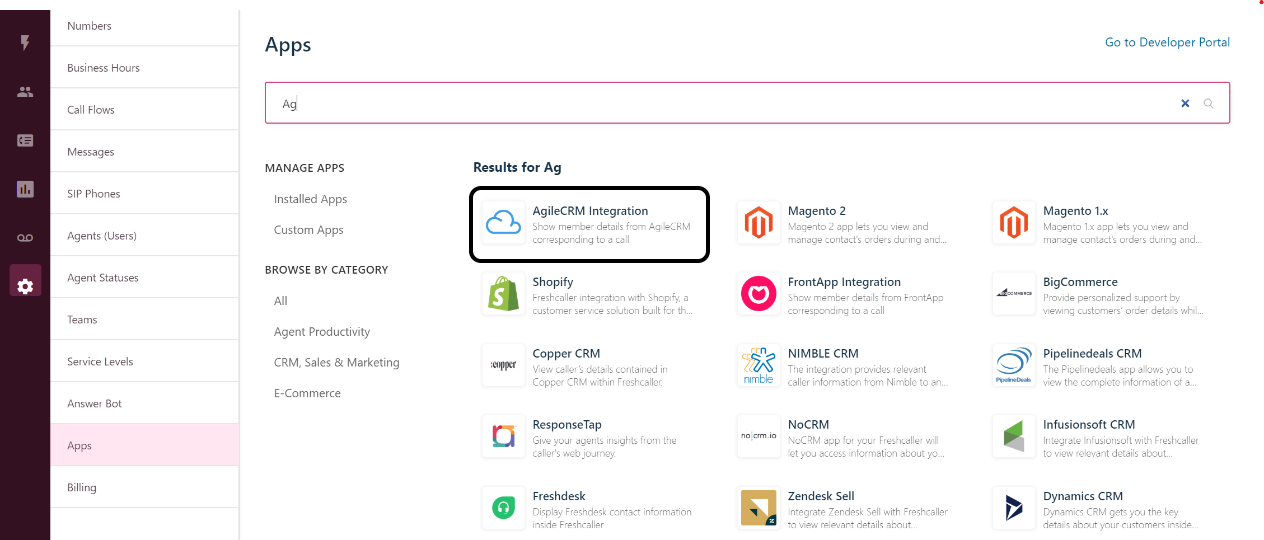
Task: Open the Zendesk Sell app title
Action: tap(821, 496)
